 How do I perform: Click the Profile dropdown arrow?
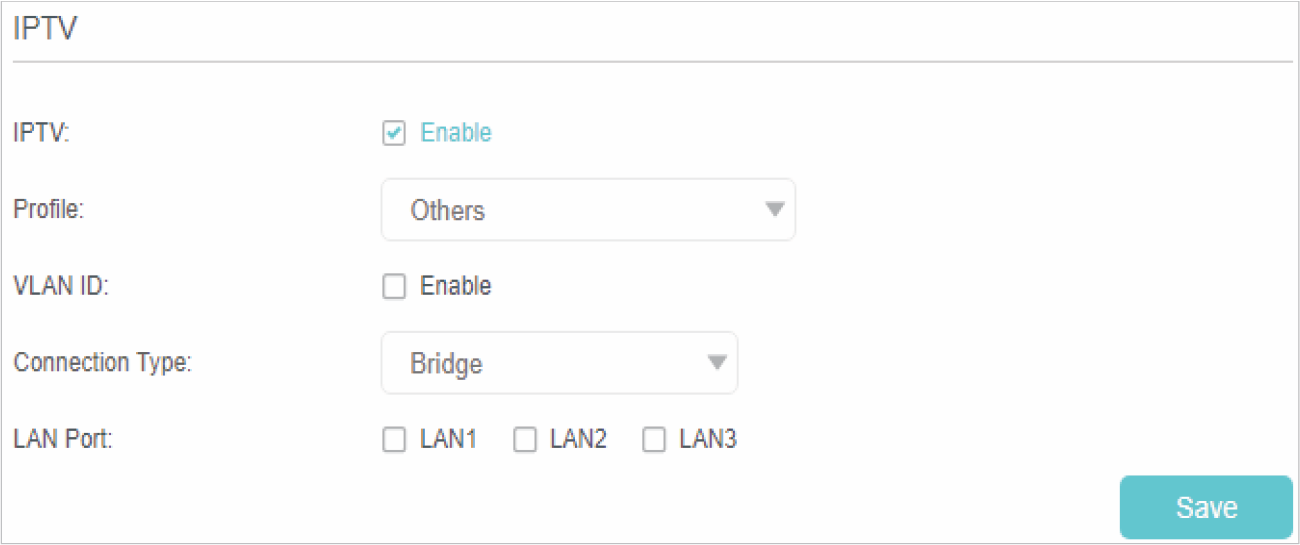point(774,210)
